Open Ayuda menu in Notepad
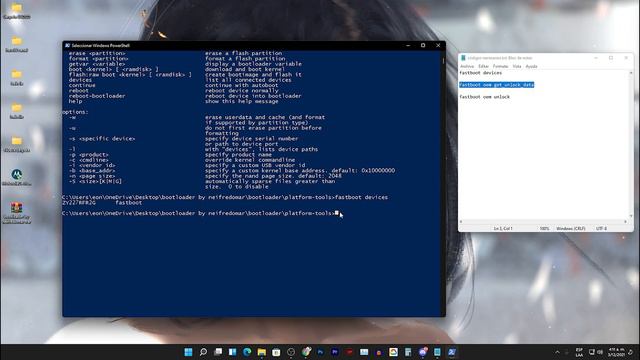 531,66
